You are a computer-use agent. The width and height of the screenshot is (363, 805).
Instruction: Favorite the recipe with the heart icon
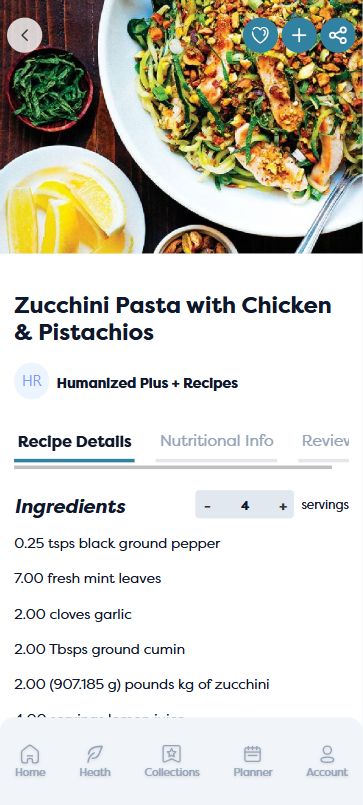pos(260,35)
